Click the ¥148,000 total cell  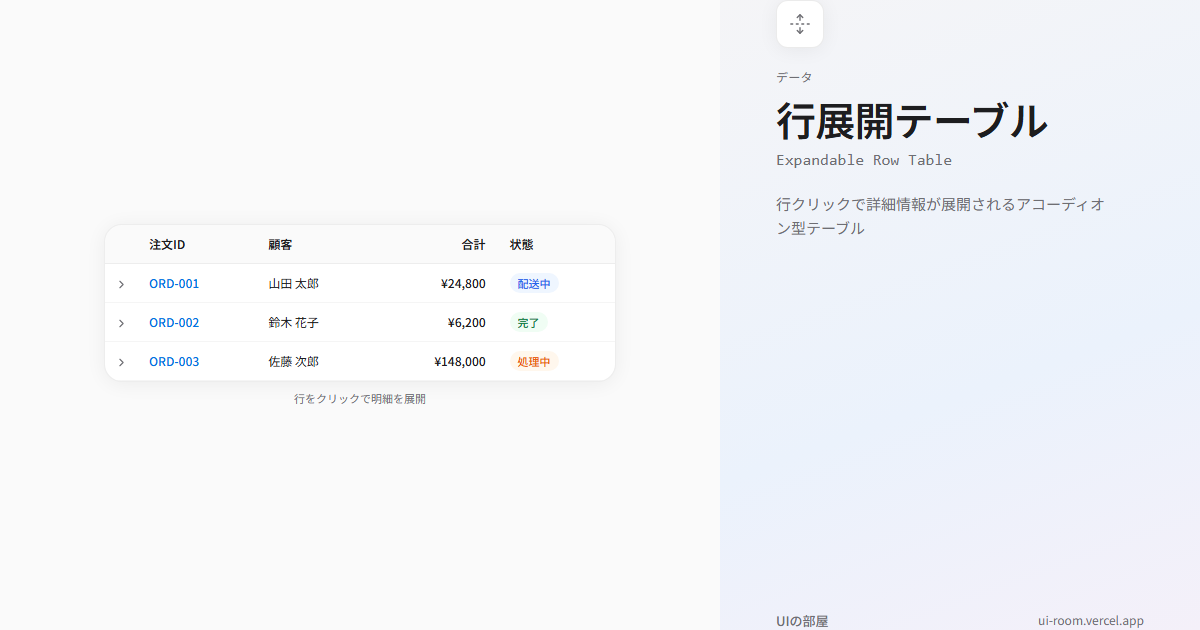click(x=460, y=362)
